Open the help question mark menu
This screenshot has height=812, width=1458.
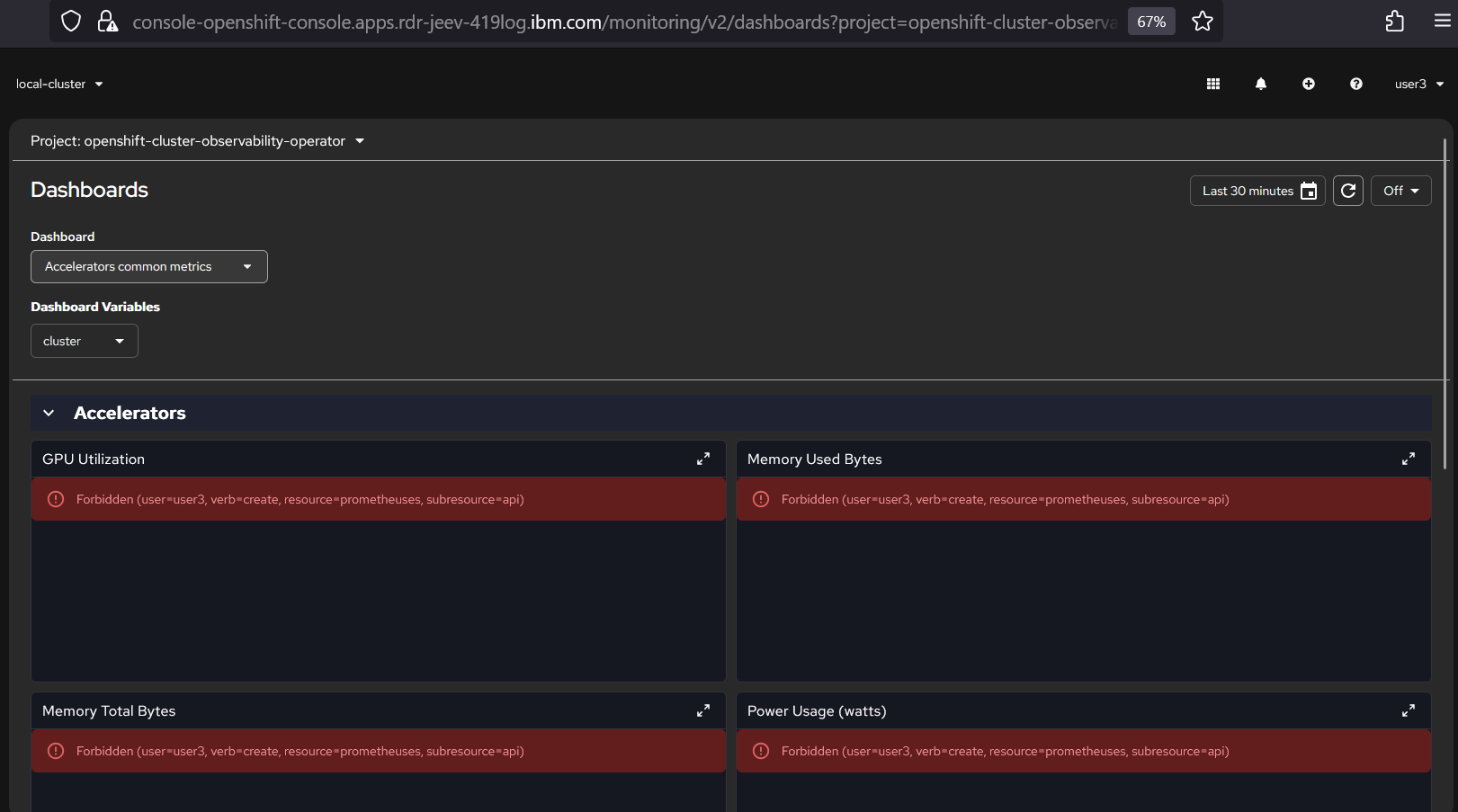pos(1356,84)
